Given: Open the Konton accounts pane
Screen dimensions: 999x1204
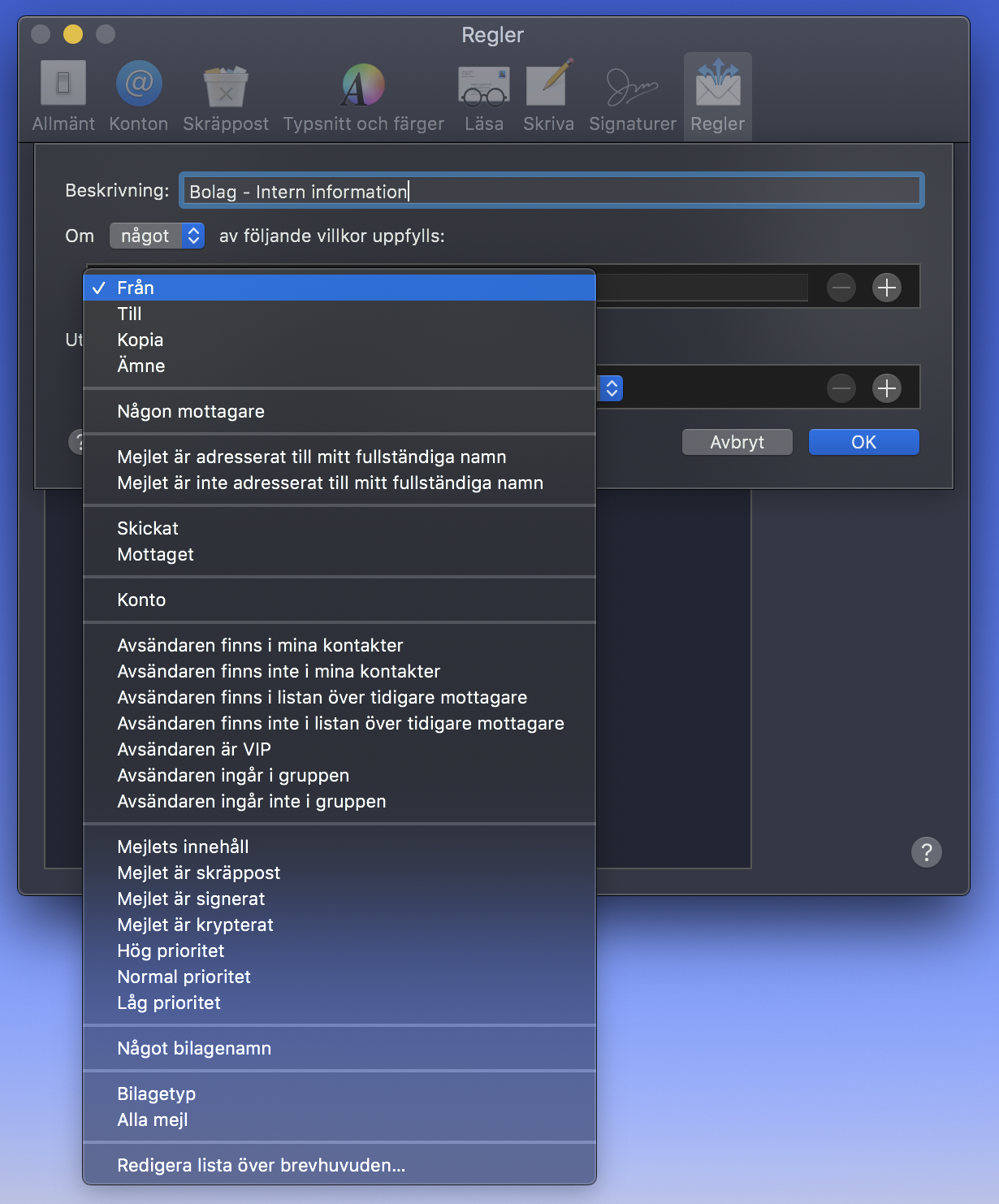Looking at the screenshot, I should 139,96.
